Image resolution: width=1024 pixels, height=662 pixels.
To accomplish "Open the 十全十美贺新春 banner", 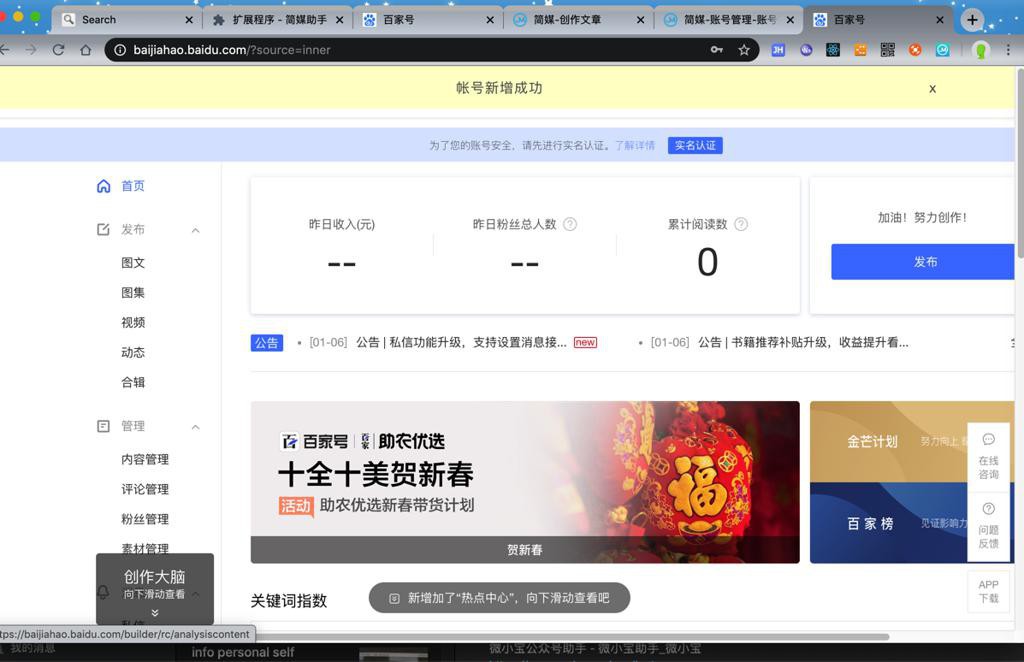I will pos(525,482).
